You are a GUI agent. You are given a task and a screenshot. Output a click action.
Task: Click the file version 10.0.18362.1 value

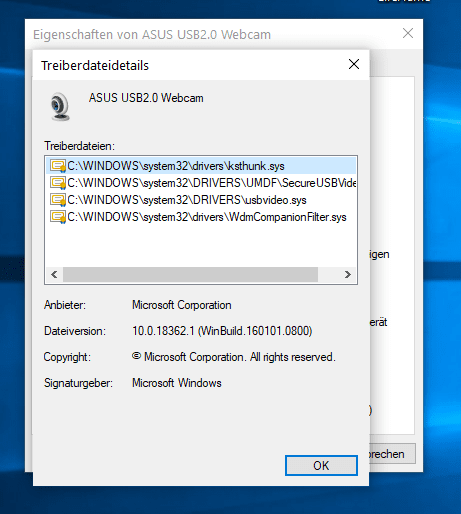pos(222,331)
